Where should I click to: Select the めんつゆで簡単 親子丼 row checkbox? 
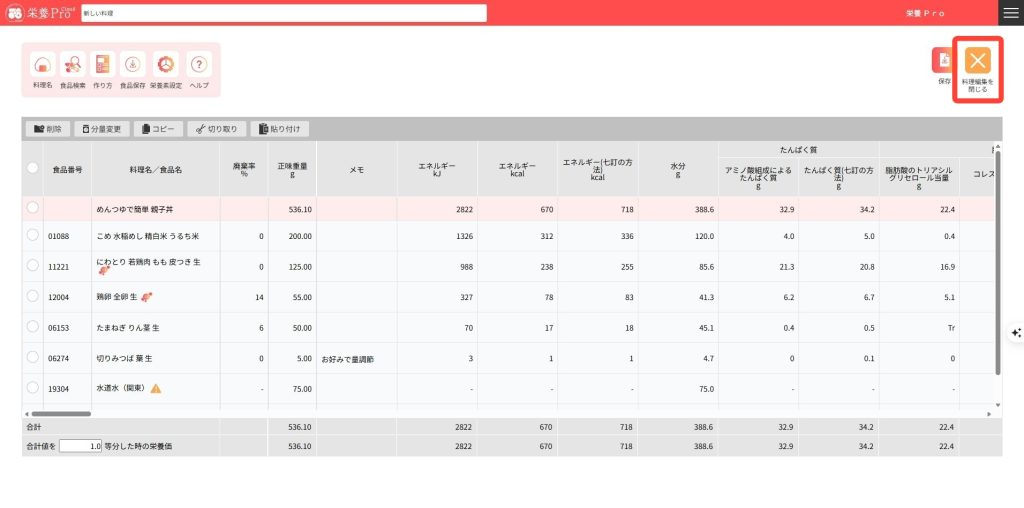33,208
